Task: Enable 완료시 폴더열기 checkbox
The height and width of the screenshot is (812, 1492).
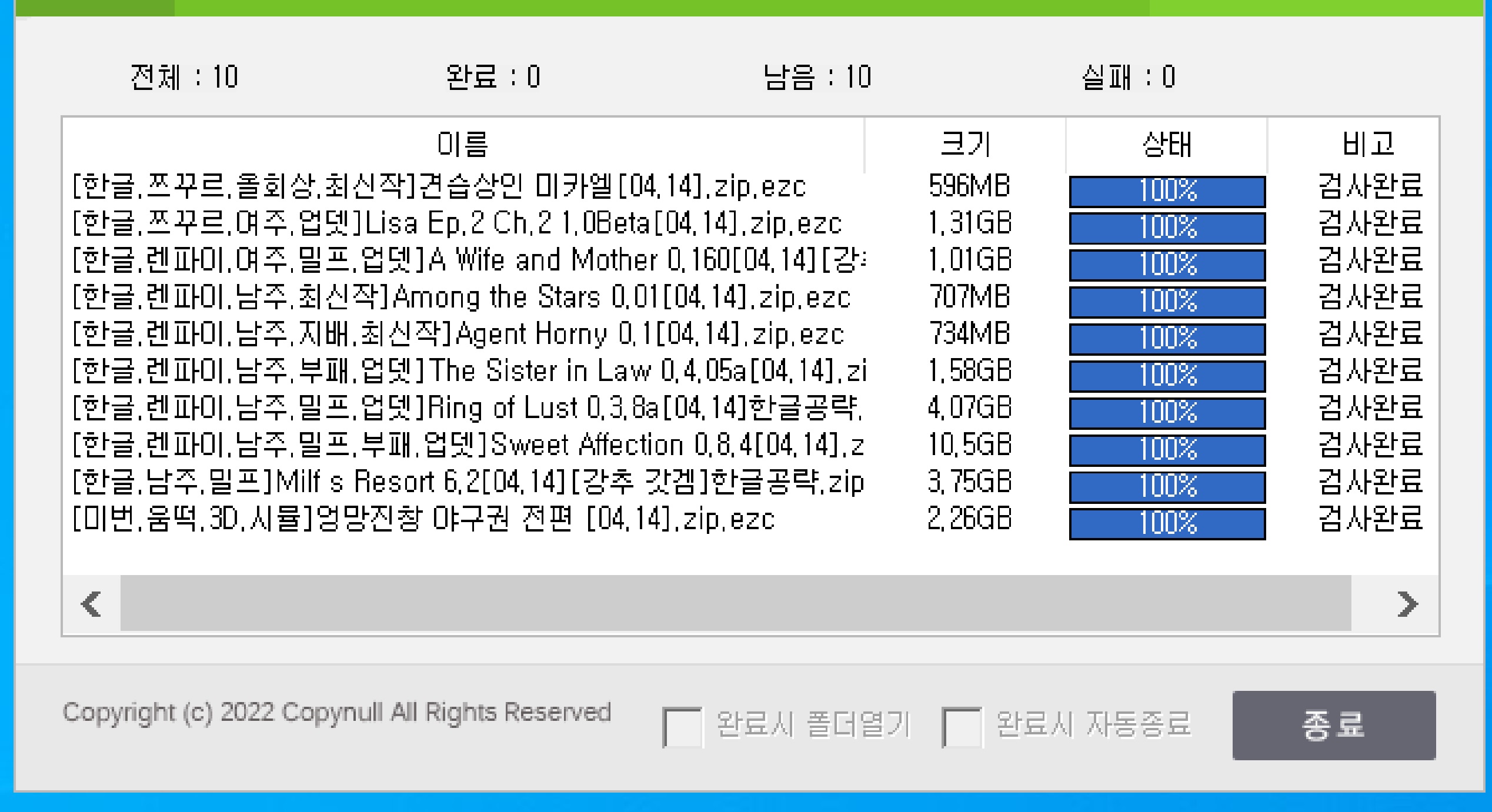Action: [682, 726]
